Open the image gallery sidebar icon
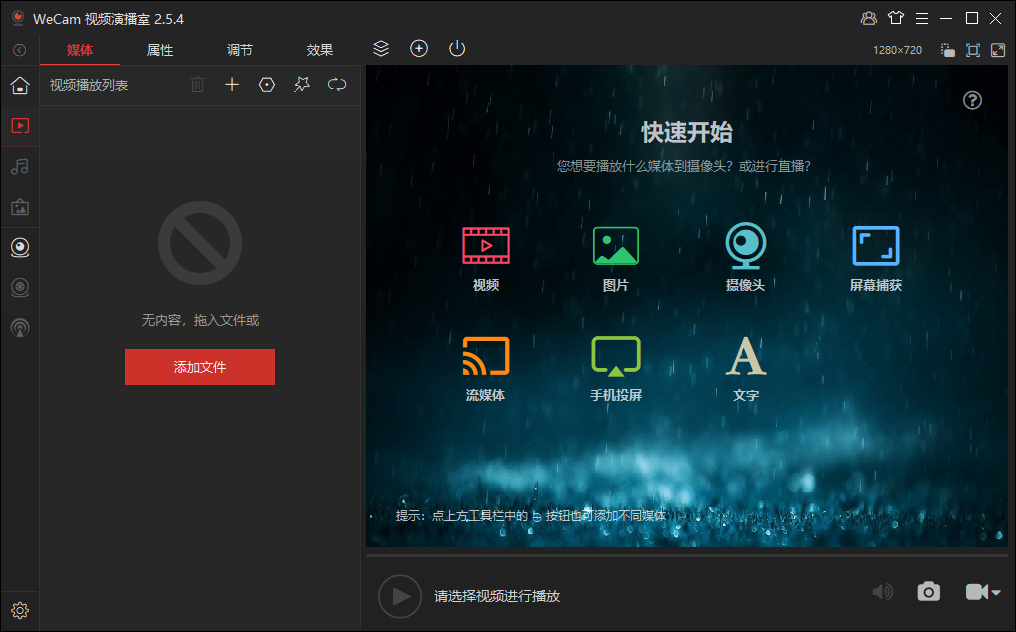Image resolution: width=1016 pixels, height=632 pixels. coord(20,207)
